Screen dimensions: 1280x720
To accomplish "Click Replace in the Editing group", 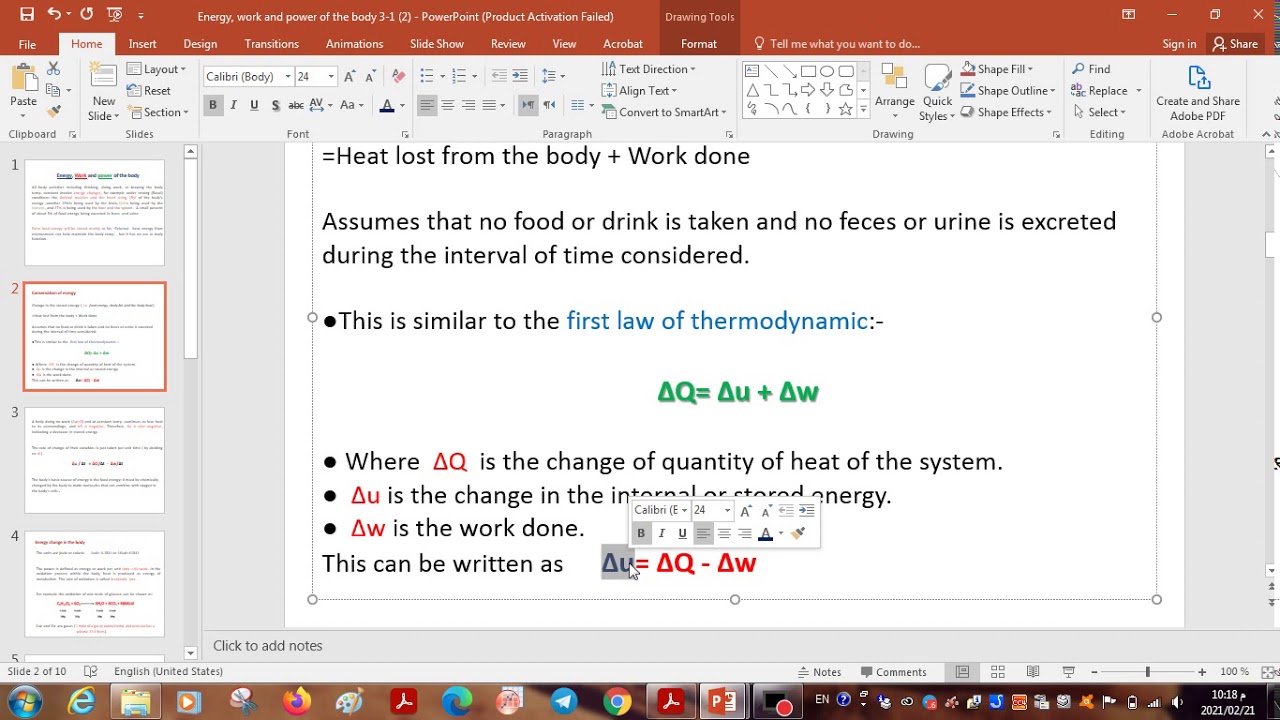I will [x=1100, y=90].
